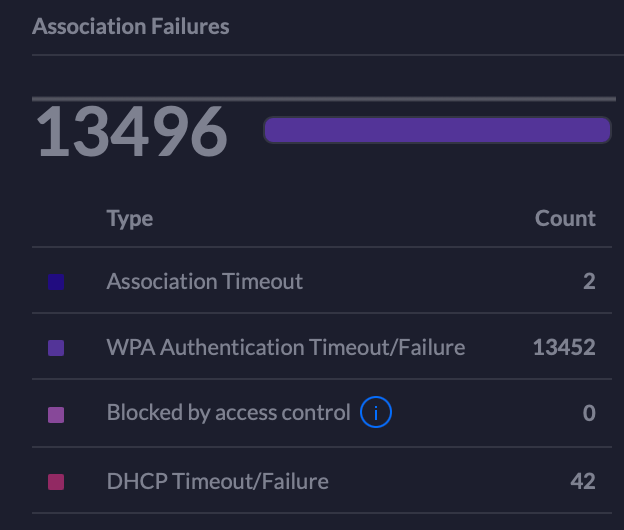Select the DHCP Timeout/Failure label
Image resolution: width=624 pixels, height=530 pixels.
pyautogui.click(x=217, y=481)
